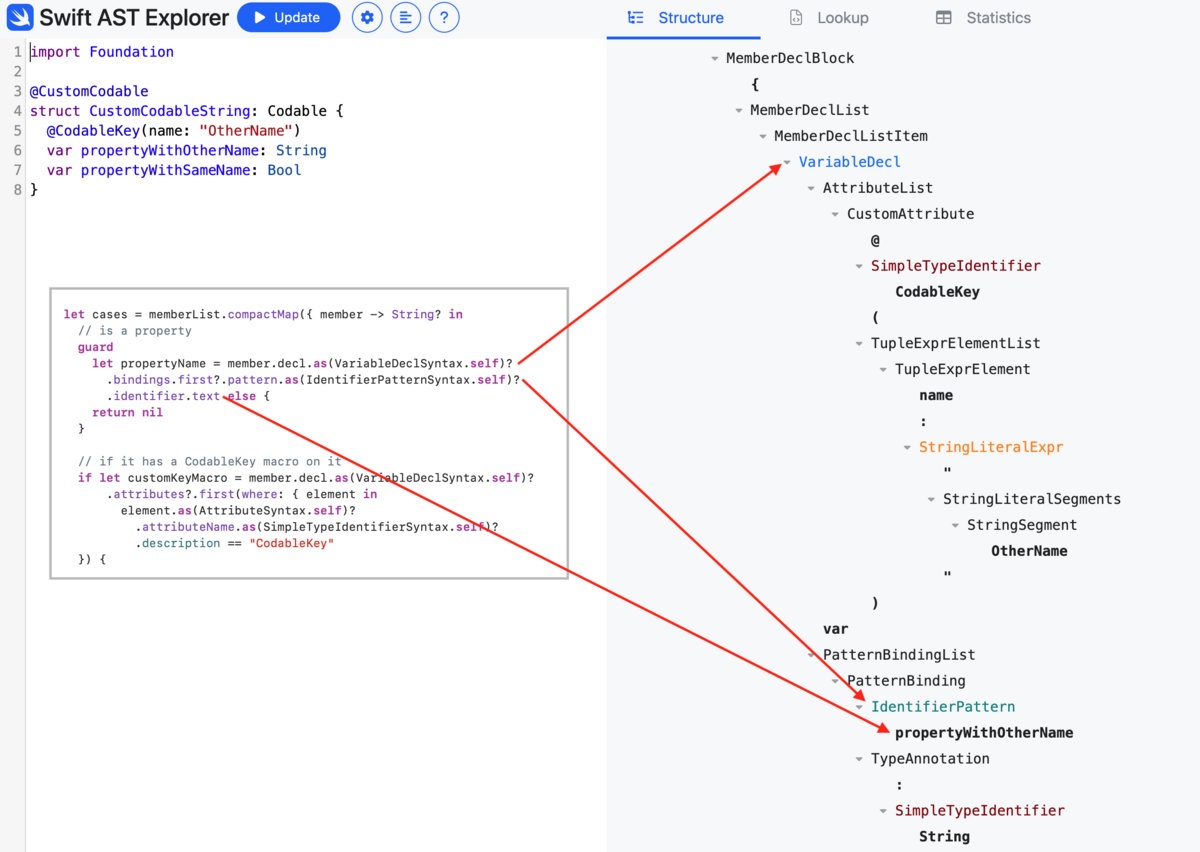Viewport: 1200px width, 852px height.
Task: Collapse the IdentifierPattern node
Action: pyautogui.click(x=859, y=708)
